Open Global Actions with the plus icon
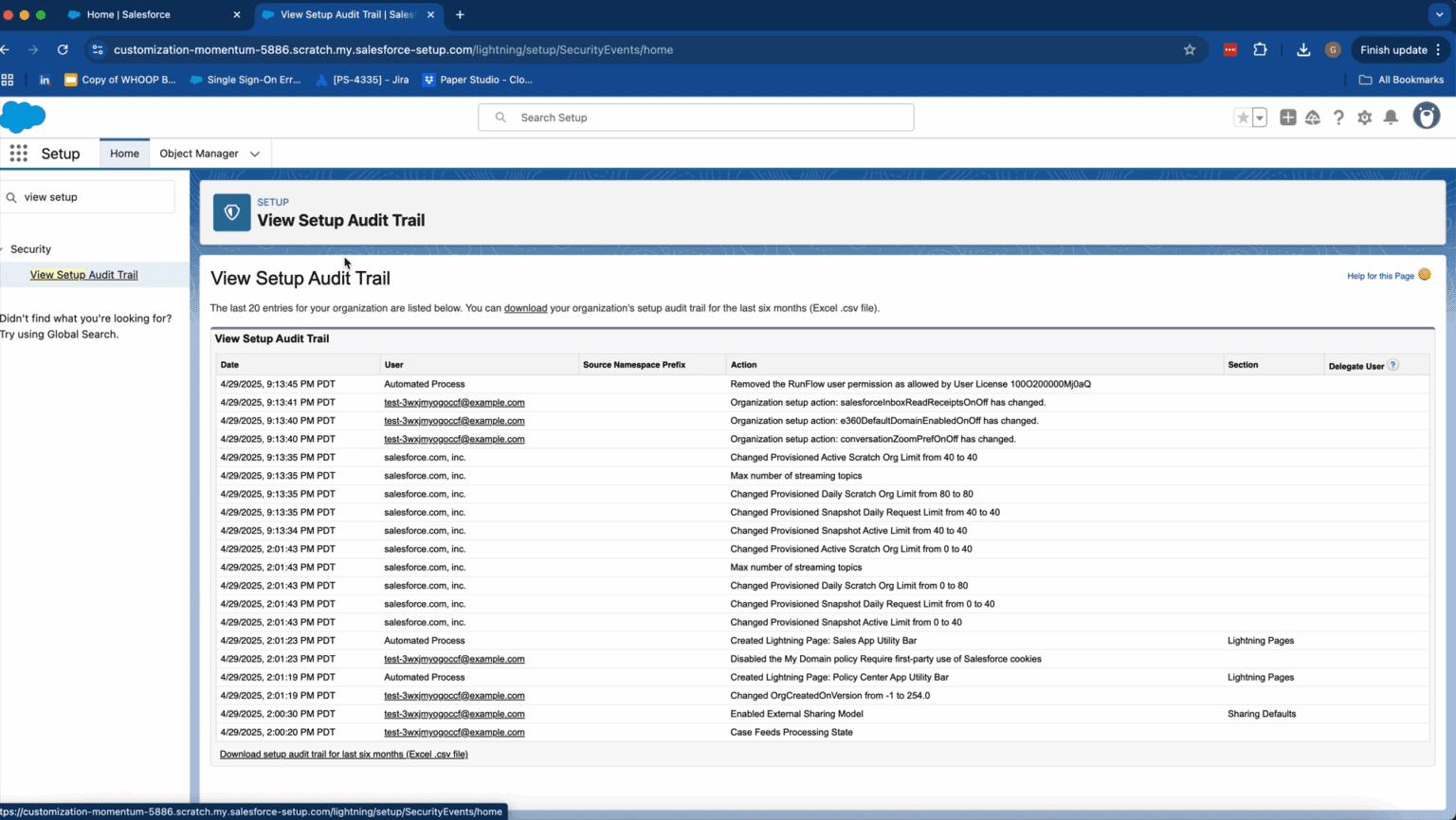Image resolution: width=1456 pixels, height=820 pixels. pos(1287,118)
